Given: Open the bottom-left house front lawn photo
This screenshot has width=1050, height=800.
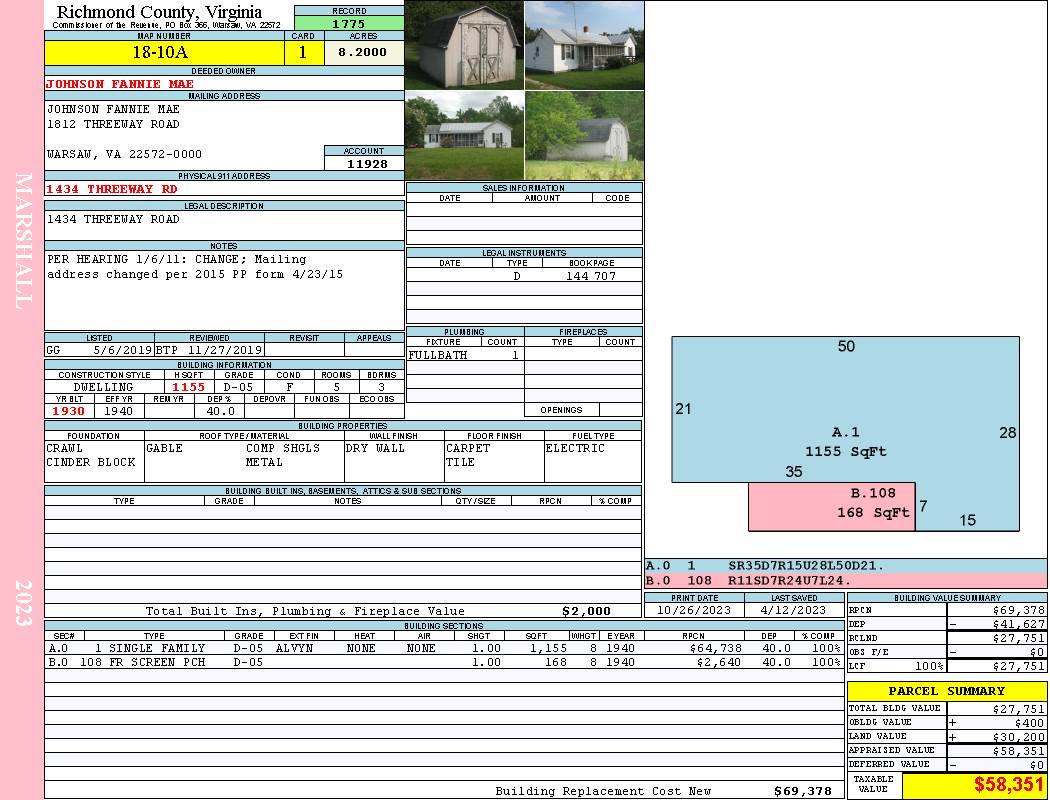Looking at the screenshot, I should [464, 136].
